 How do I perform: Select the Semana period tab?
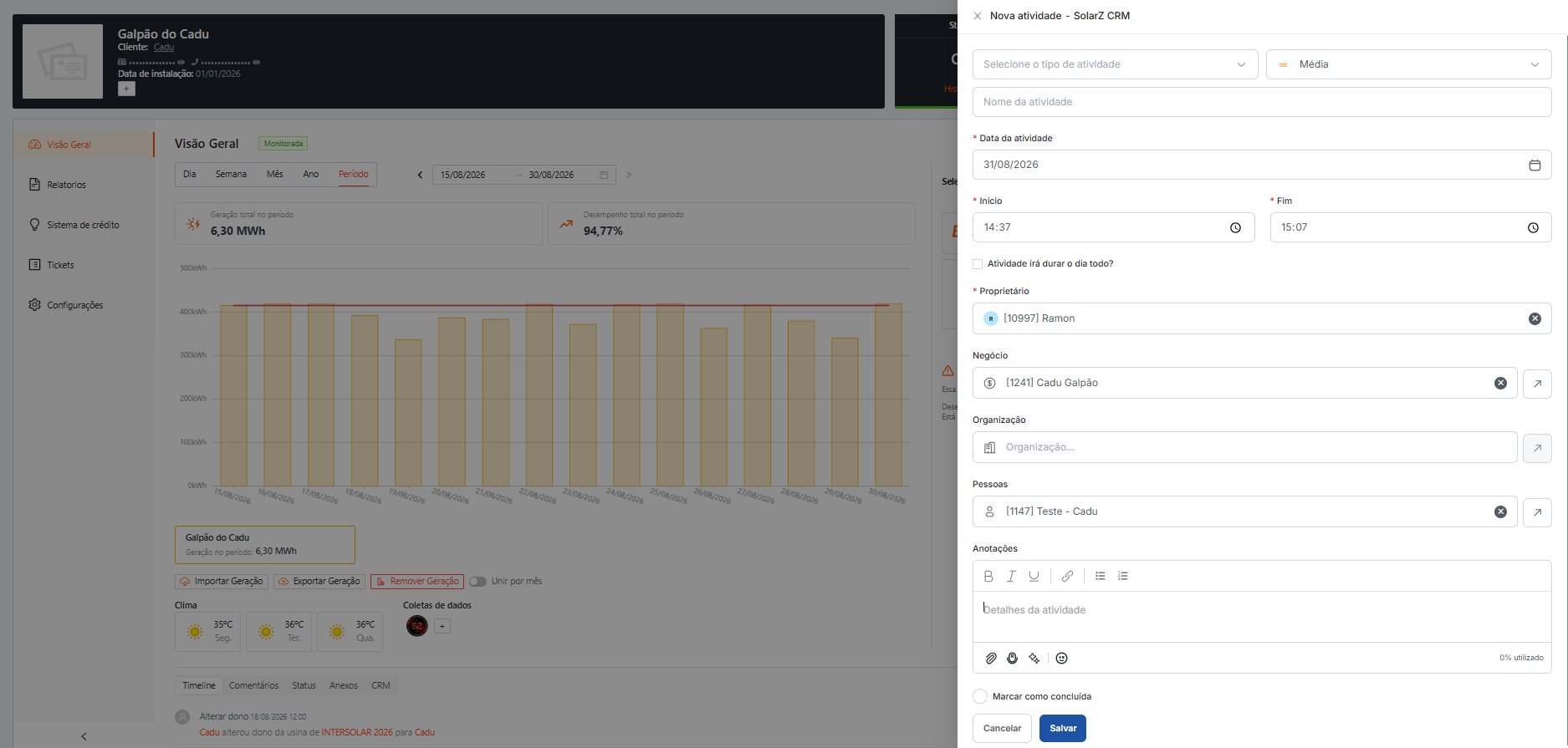[x=231, y=174]
